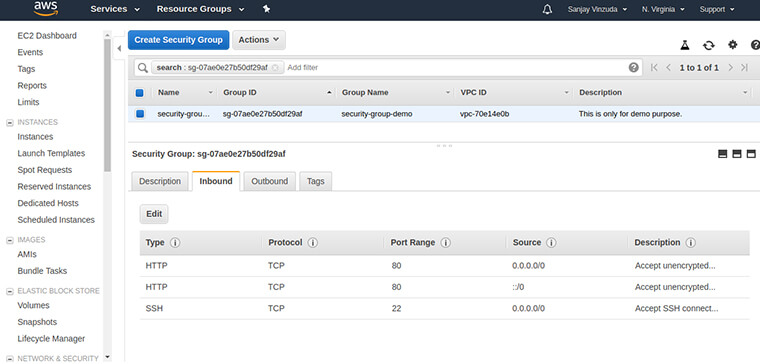Click Create Security Group button

[x=178, y=40]
